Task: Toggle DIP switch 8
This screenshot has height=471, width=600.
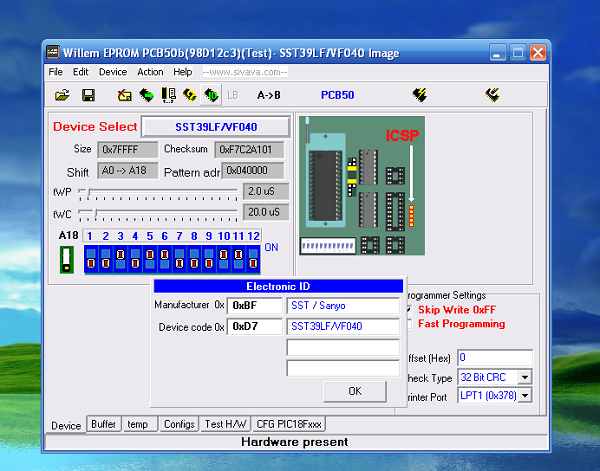Action: (194, 259)
